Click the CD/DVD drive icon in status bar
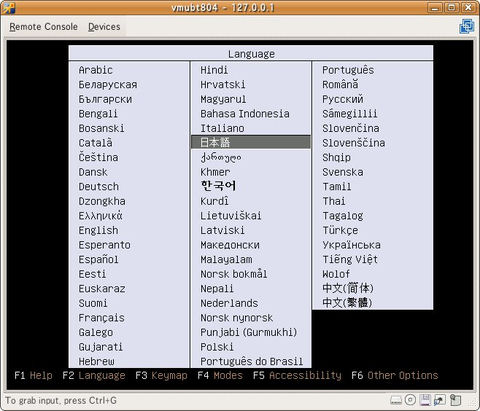This screenshot has height=411, width=480. pyautogui.click(x=410, y=400)
